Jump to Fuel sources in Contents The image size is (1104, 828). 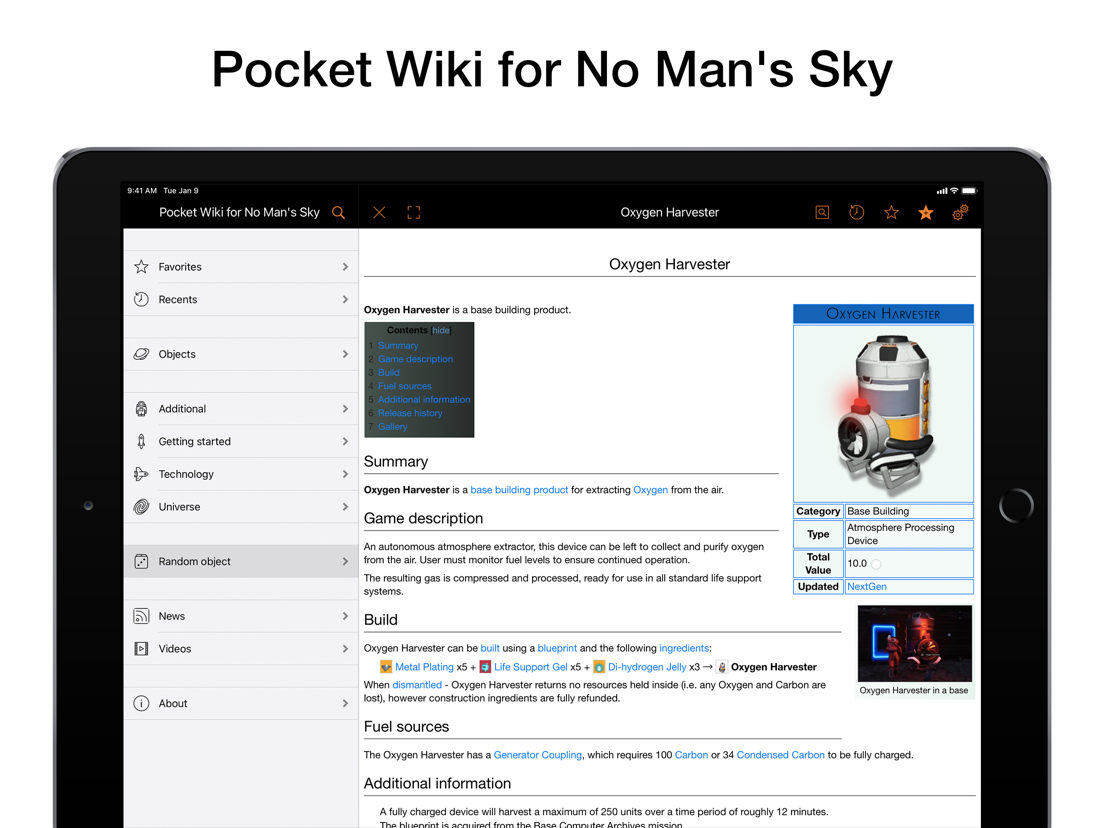405,386
